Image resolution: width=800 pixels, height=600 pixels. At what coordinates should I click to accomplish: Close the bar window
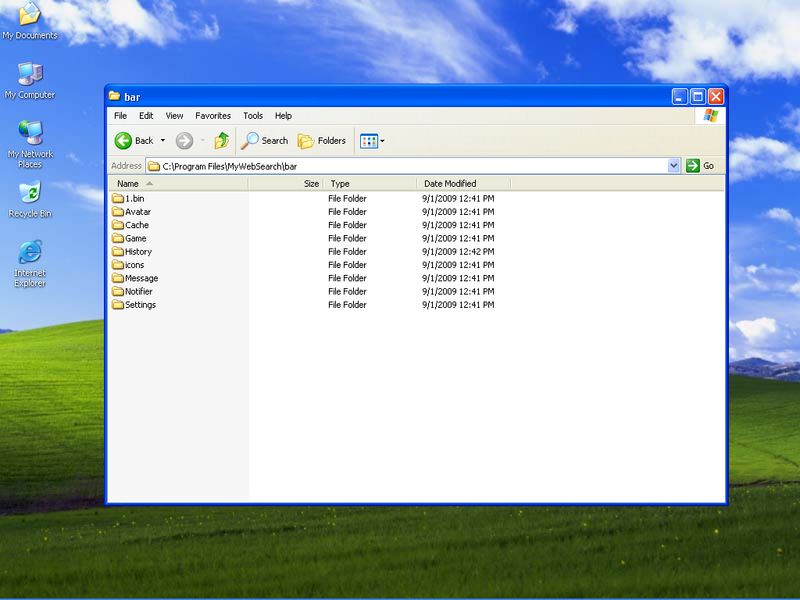point(716,96)
